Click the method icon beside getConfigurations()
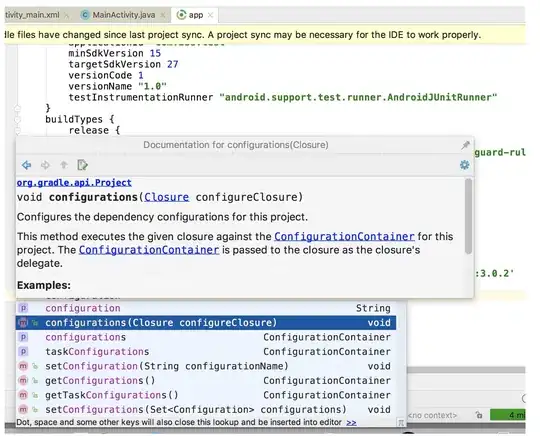The height and width of the screenshot is (436, 540). tap(23, 381)
